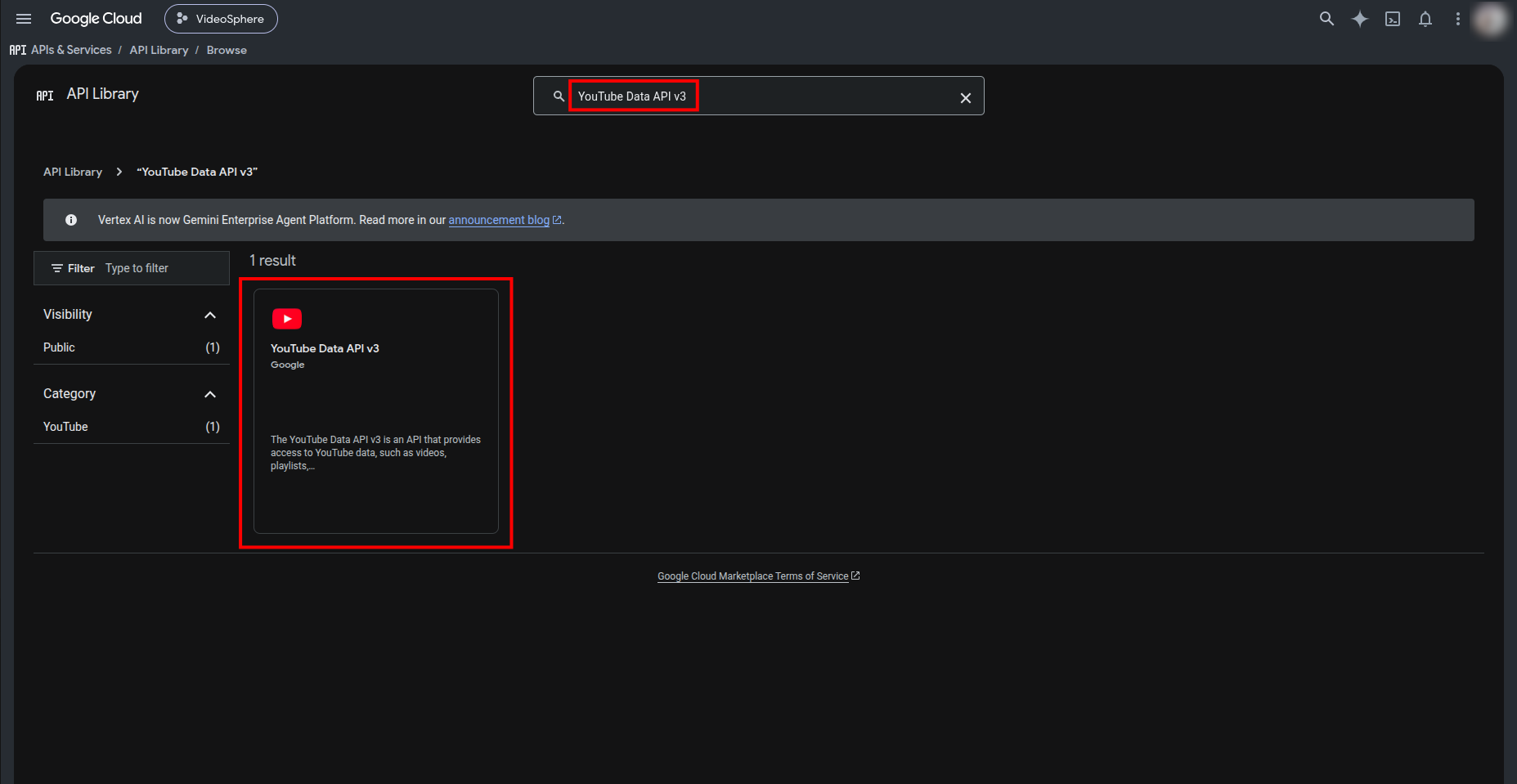
Task: Open the three-dot settings and utilities menu
Action: [1457, 19]
